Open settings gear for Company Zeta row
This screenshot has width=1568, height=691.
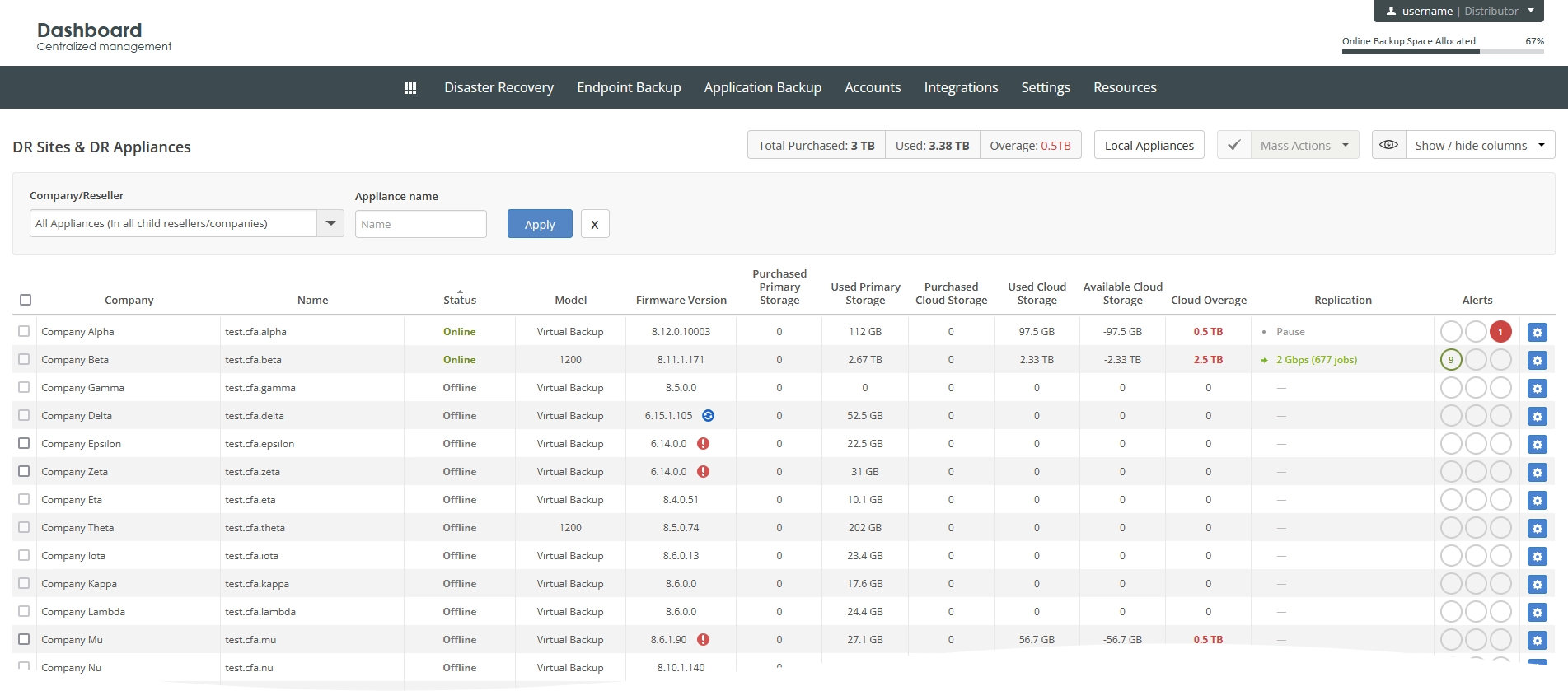[1537, 473]
